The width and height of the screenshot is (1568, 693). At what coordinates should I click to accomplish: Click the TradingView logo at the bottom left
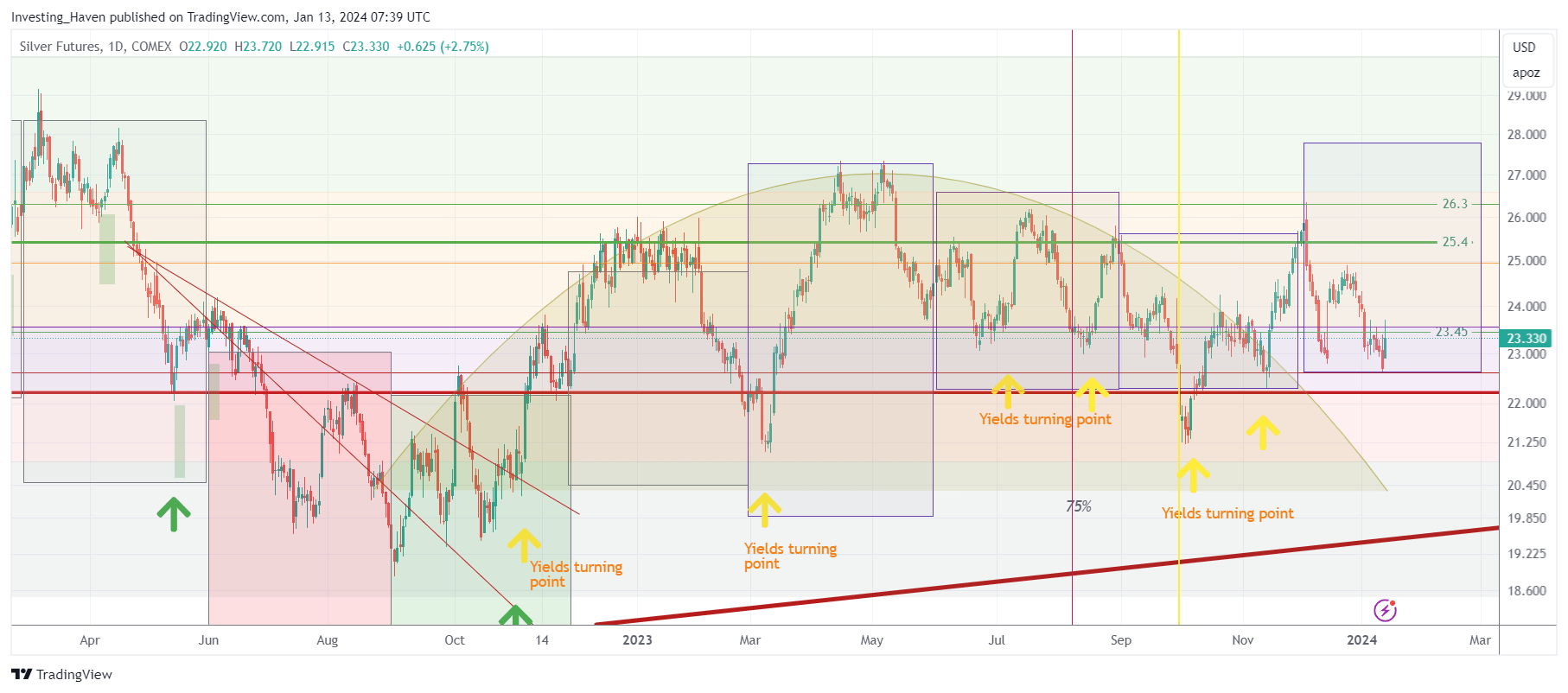[x=61, y=674]
